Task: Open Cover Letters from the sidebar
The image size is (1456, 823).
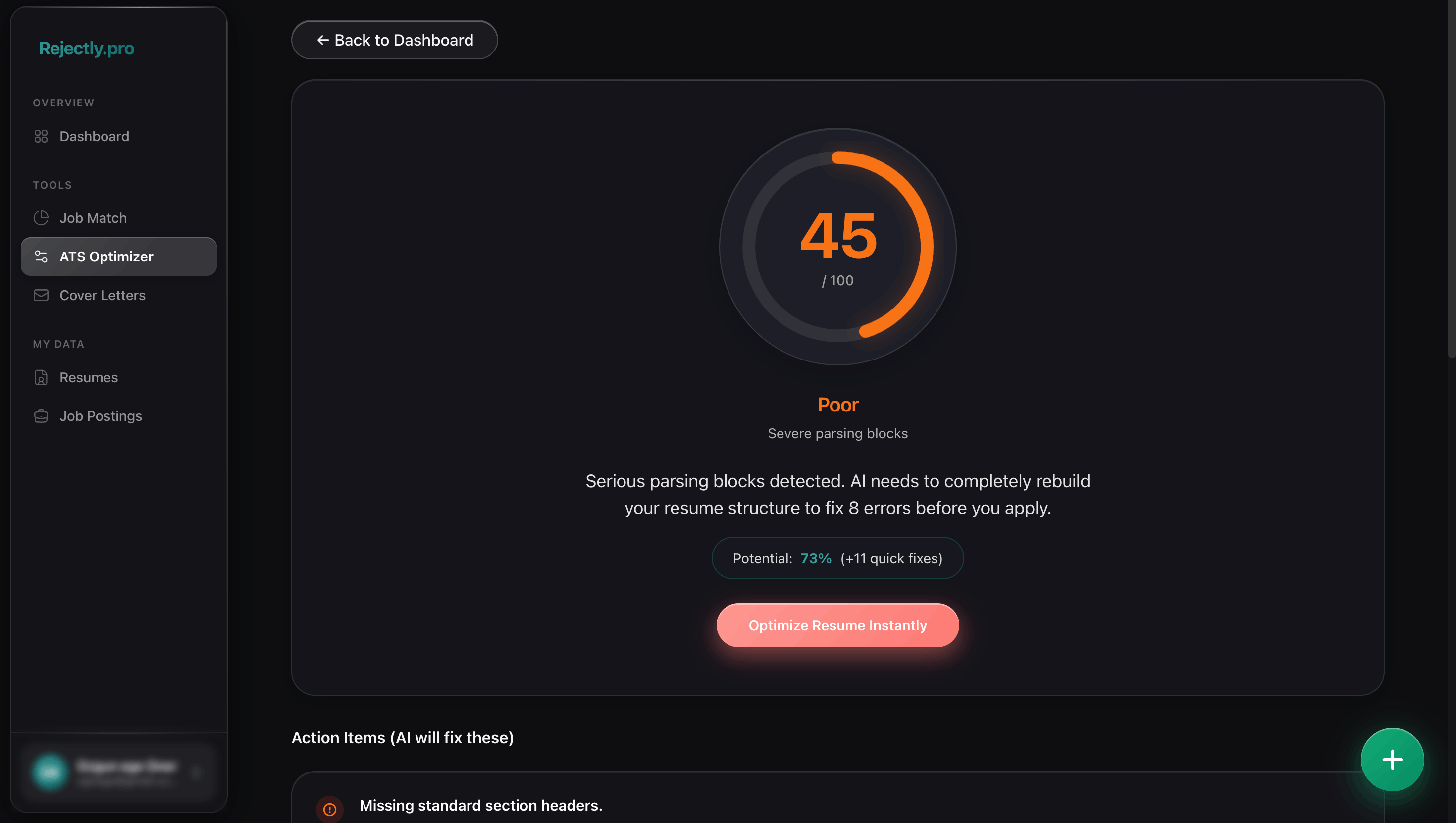Action: [x=103, y=295]
